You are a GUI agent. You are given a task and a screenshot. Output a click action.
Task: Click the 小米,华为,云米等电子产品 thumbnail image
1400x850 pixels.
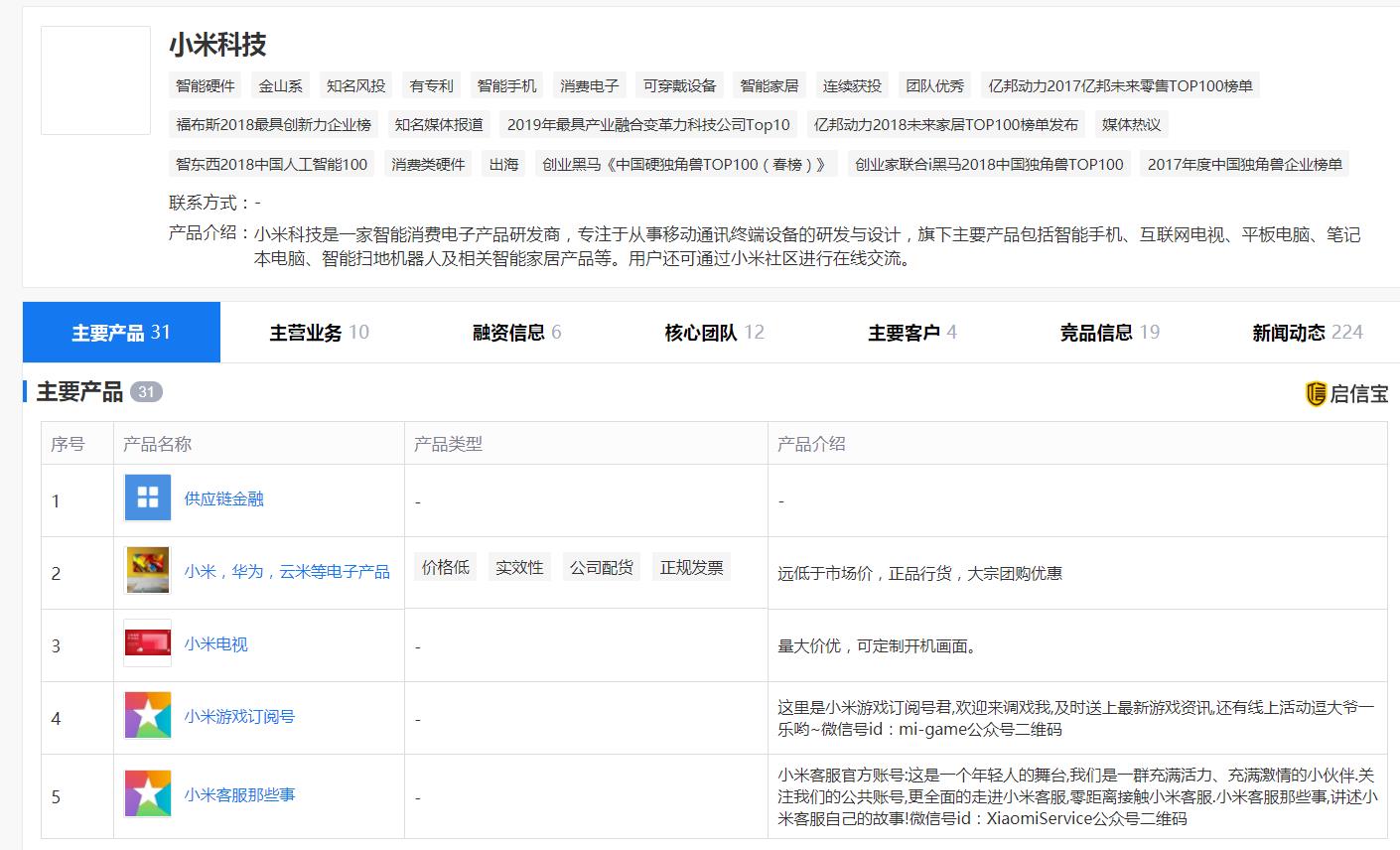pos(148,571)
